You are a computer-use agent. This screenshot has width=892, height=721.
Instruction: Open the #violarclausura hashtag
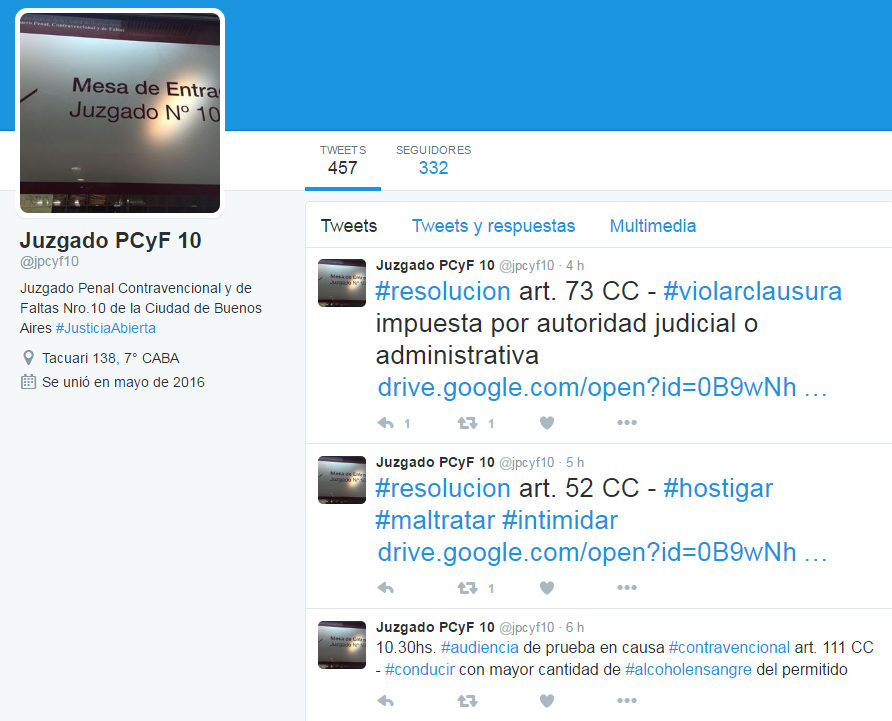click(753, 291)
